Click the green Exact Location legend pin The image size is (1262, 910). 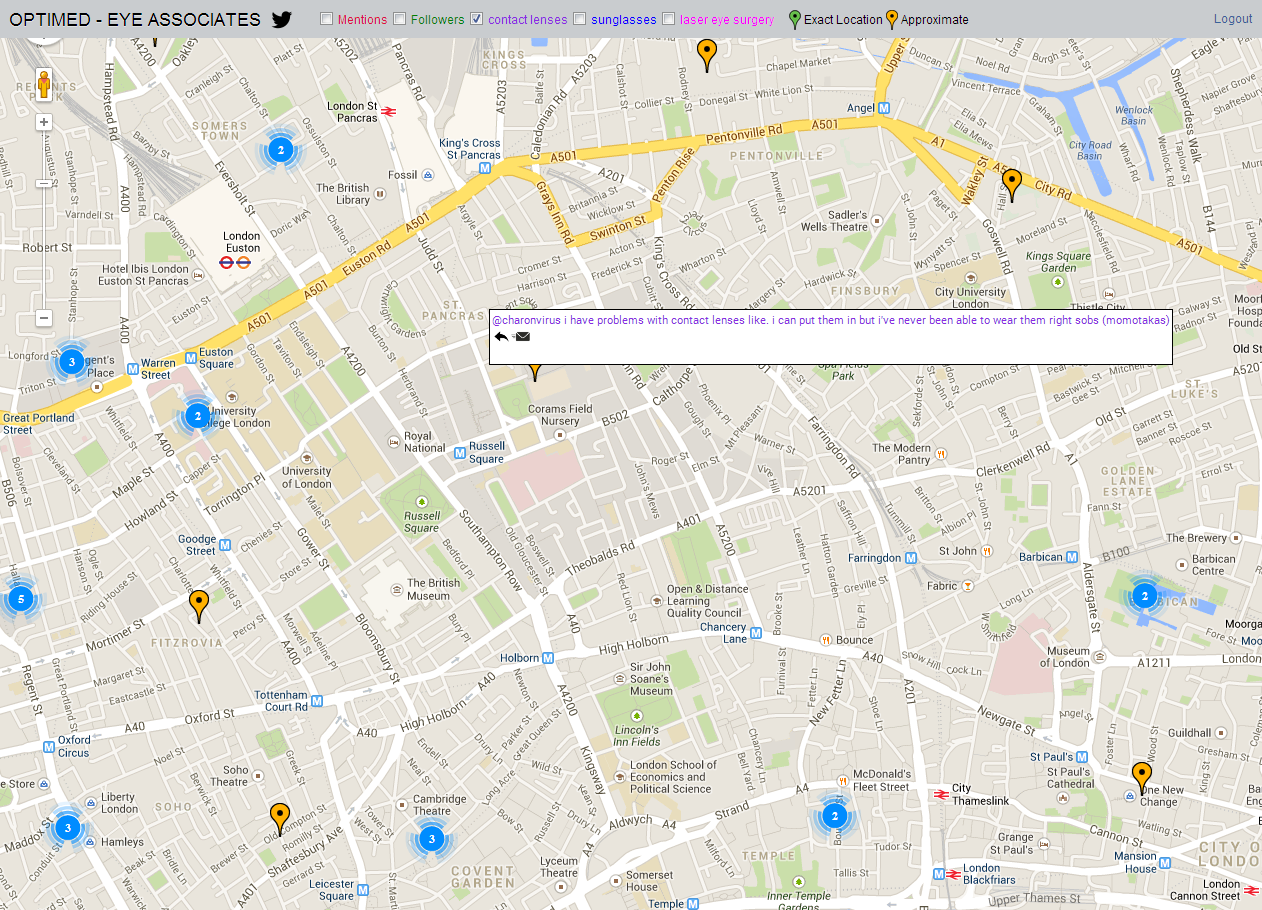tap(795, 19)
